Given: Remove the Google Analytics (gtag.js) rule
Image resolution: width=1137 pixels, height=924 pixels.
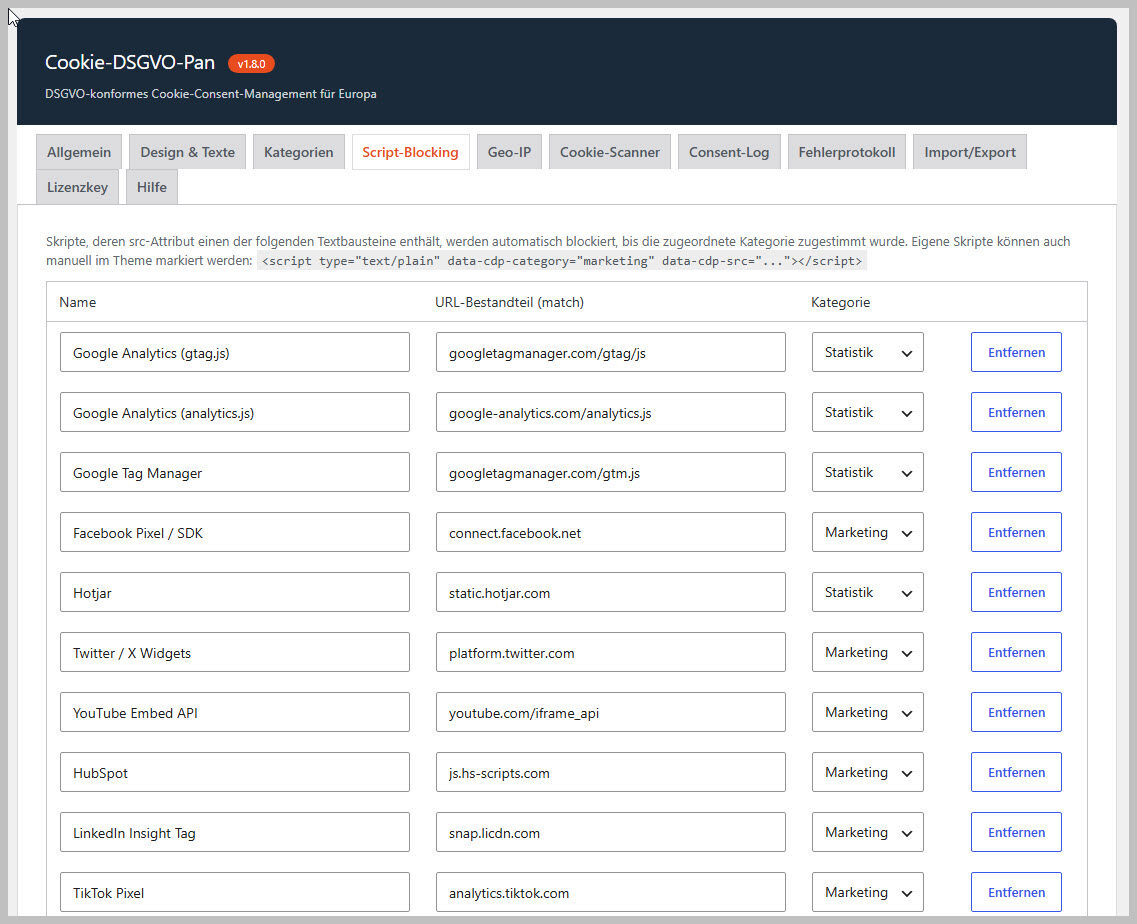Looking at the screenshot, I should (x=1016, y=352).
